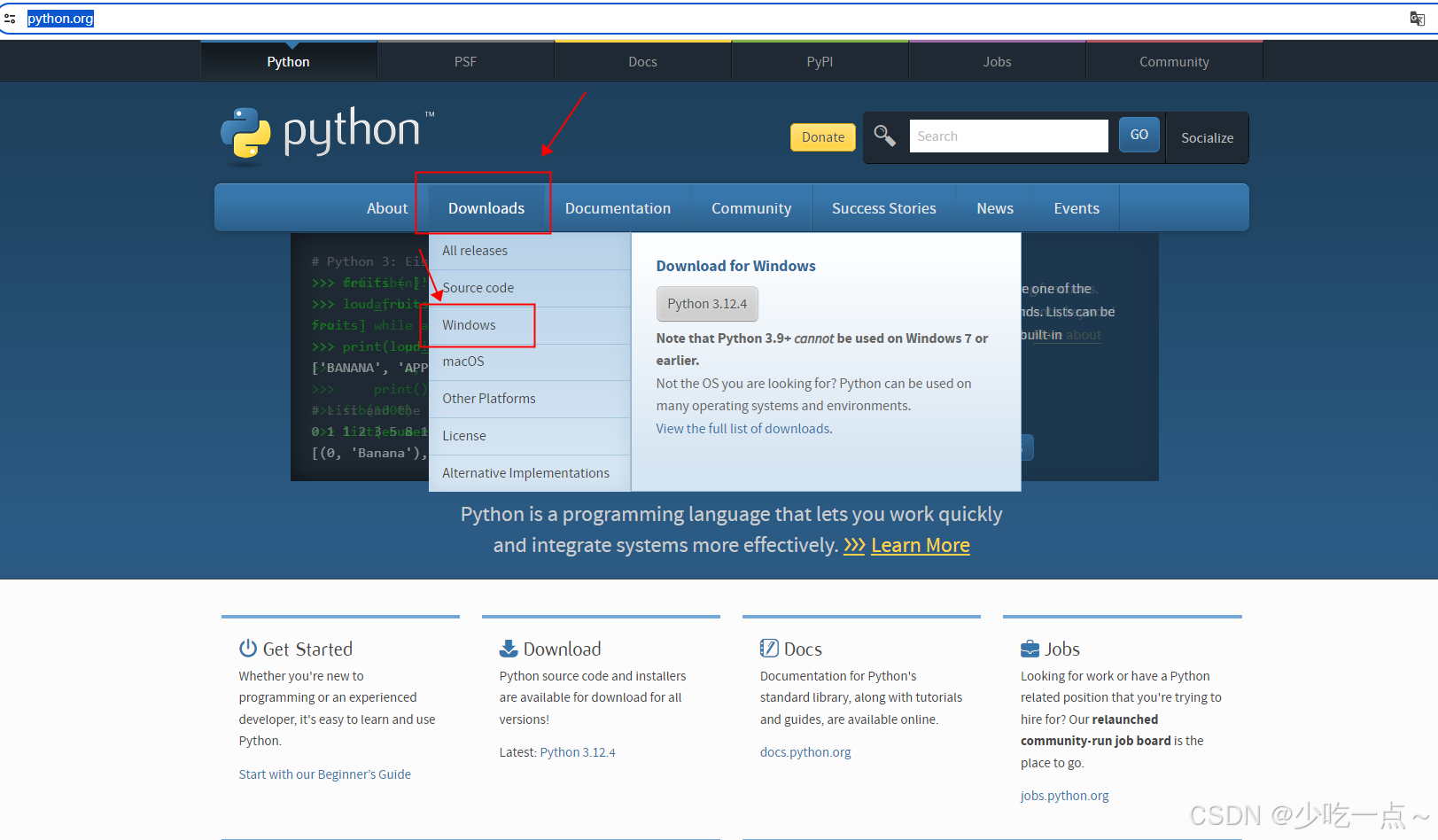Choose macOS from Downloads menu

530,362
